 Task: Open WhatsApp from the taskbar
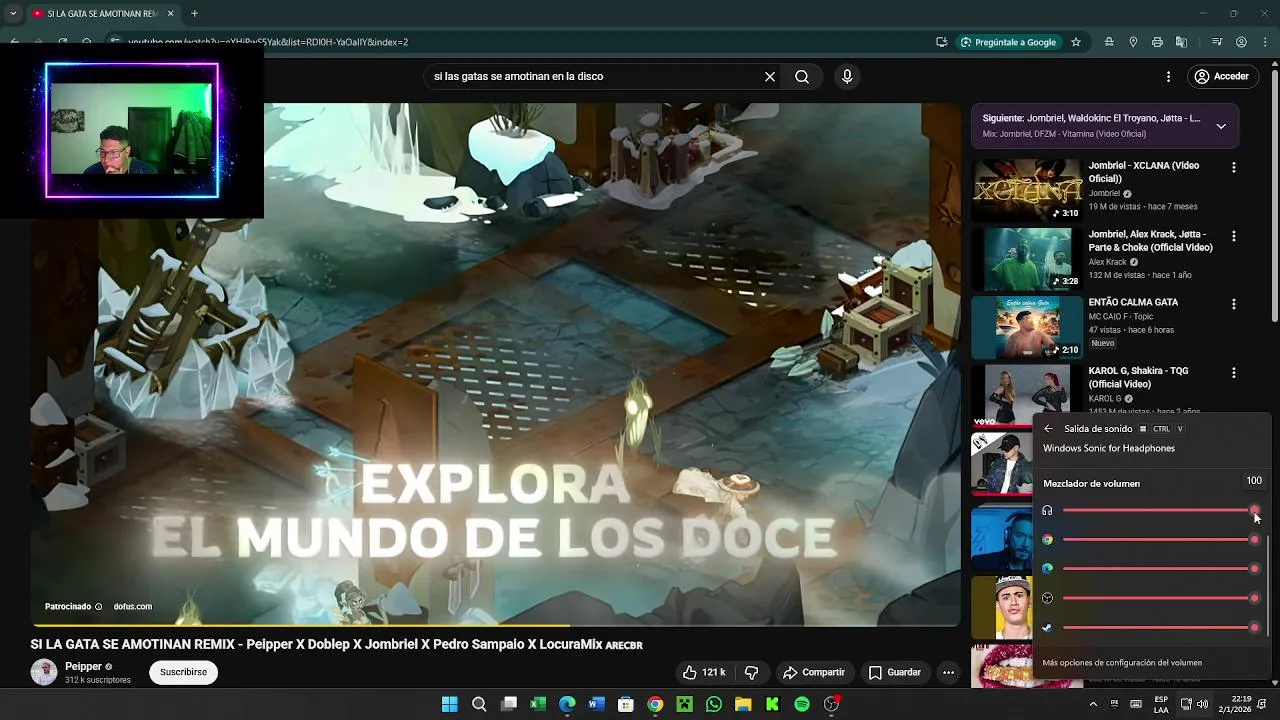coord(713,704)
